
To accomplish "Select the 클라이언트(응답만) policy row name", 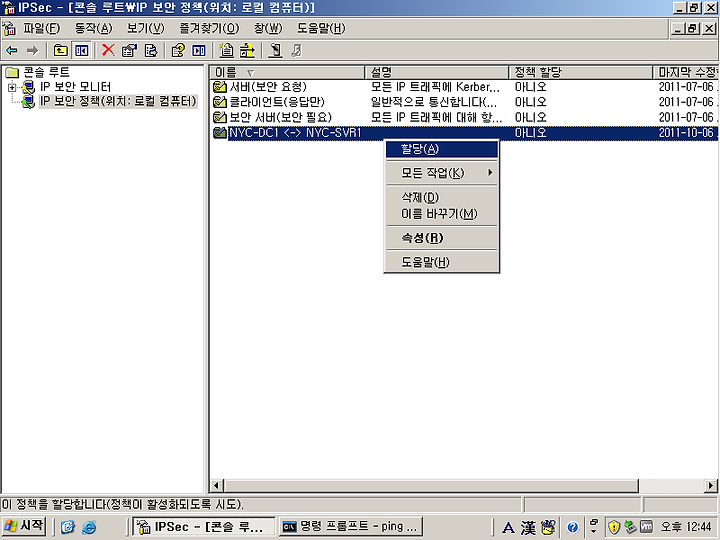I will 277,102.
